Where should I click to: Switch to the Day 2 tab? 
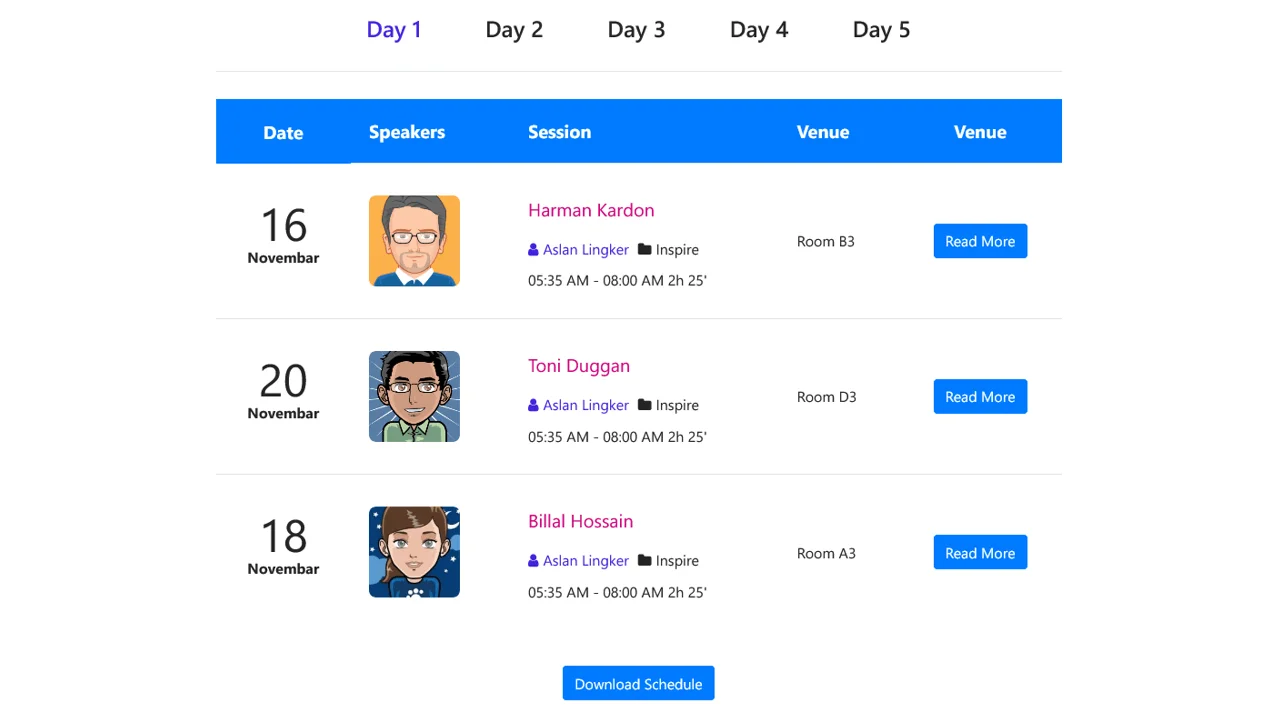pos(514,30)
